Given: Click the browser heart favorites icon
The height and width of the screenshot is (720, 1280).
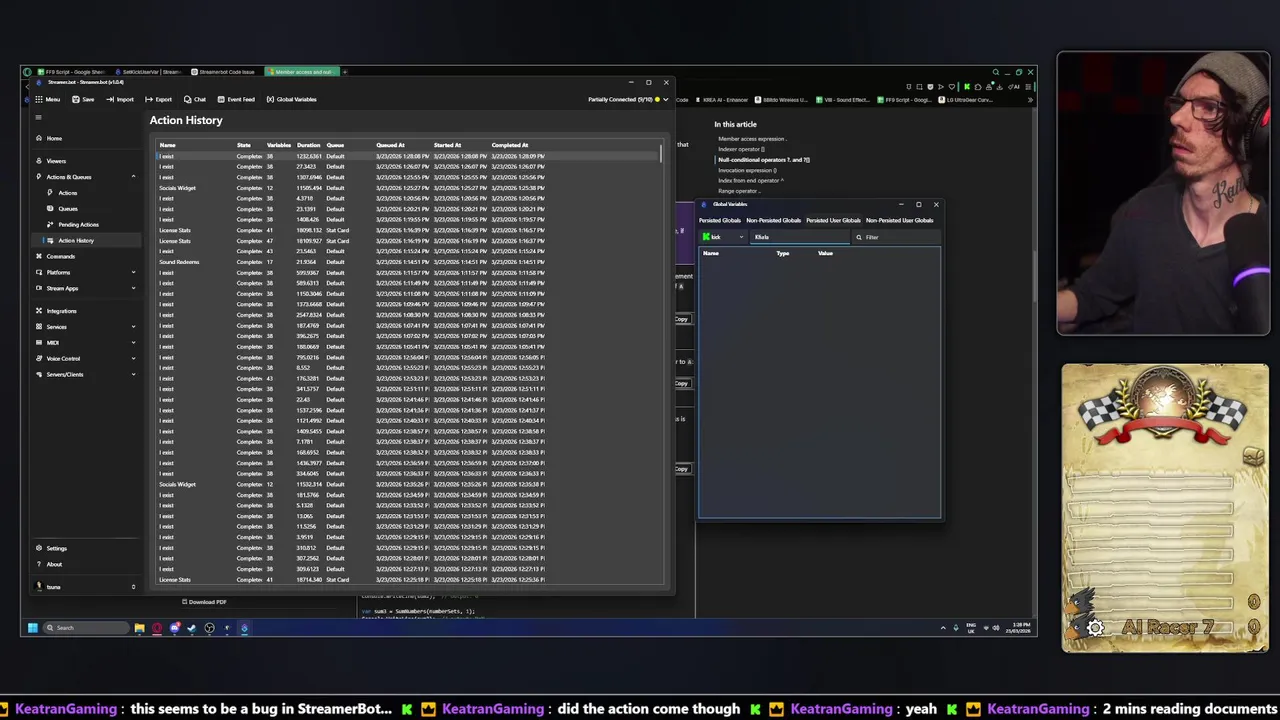Looking at the screenshot, I should (x=951, y=87).
